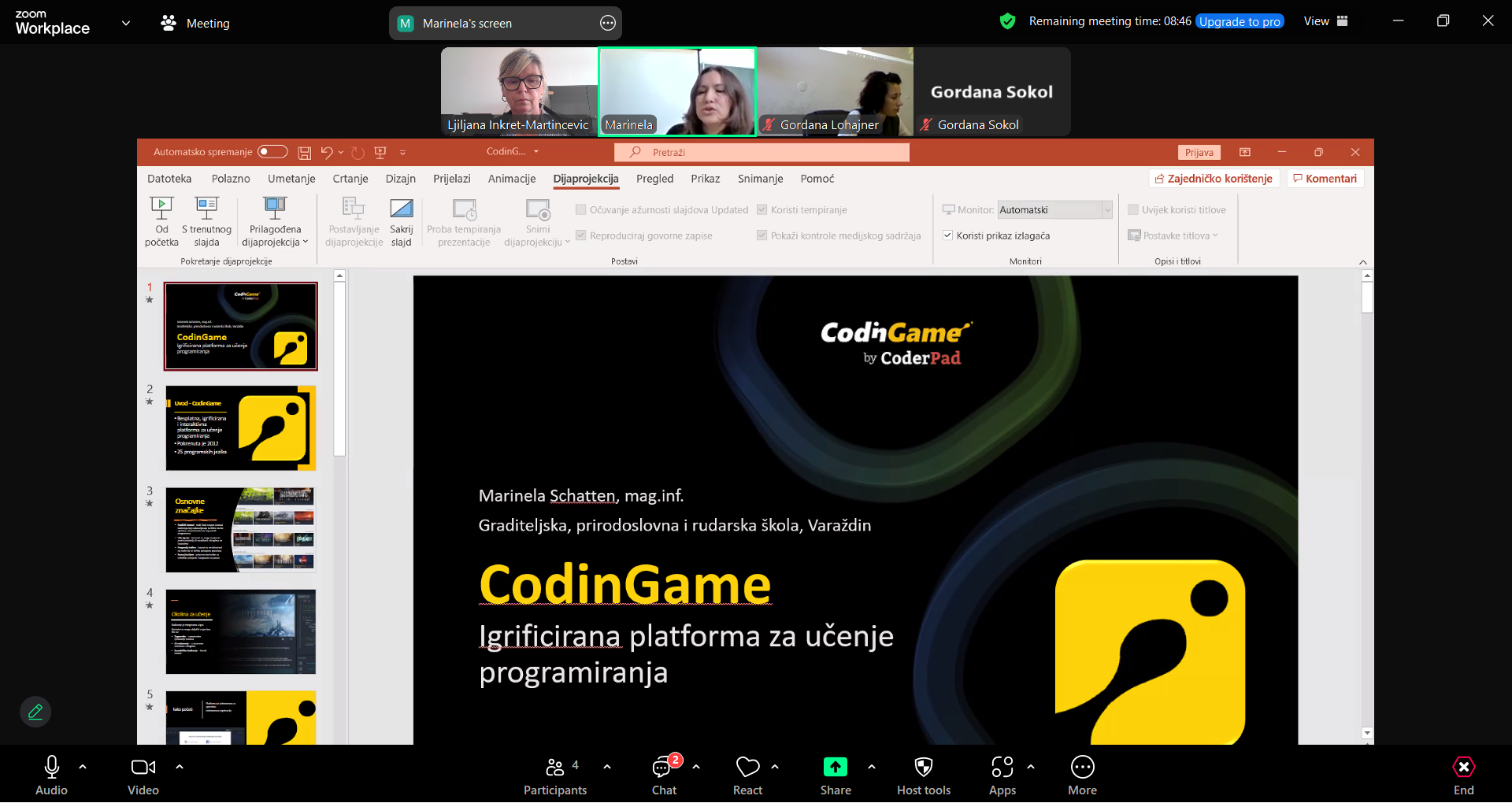
Task: Start slideshow S trenutnog slajda
Action: [206, 221]
